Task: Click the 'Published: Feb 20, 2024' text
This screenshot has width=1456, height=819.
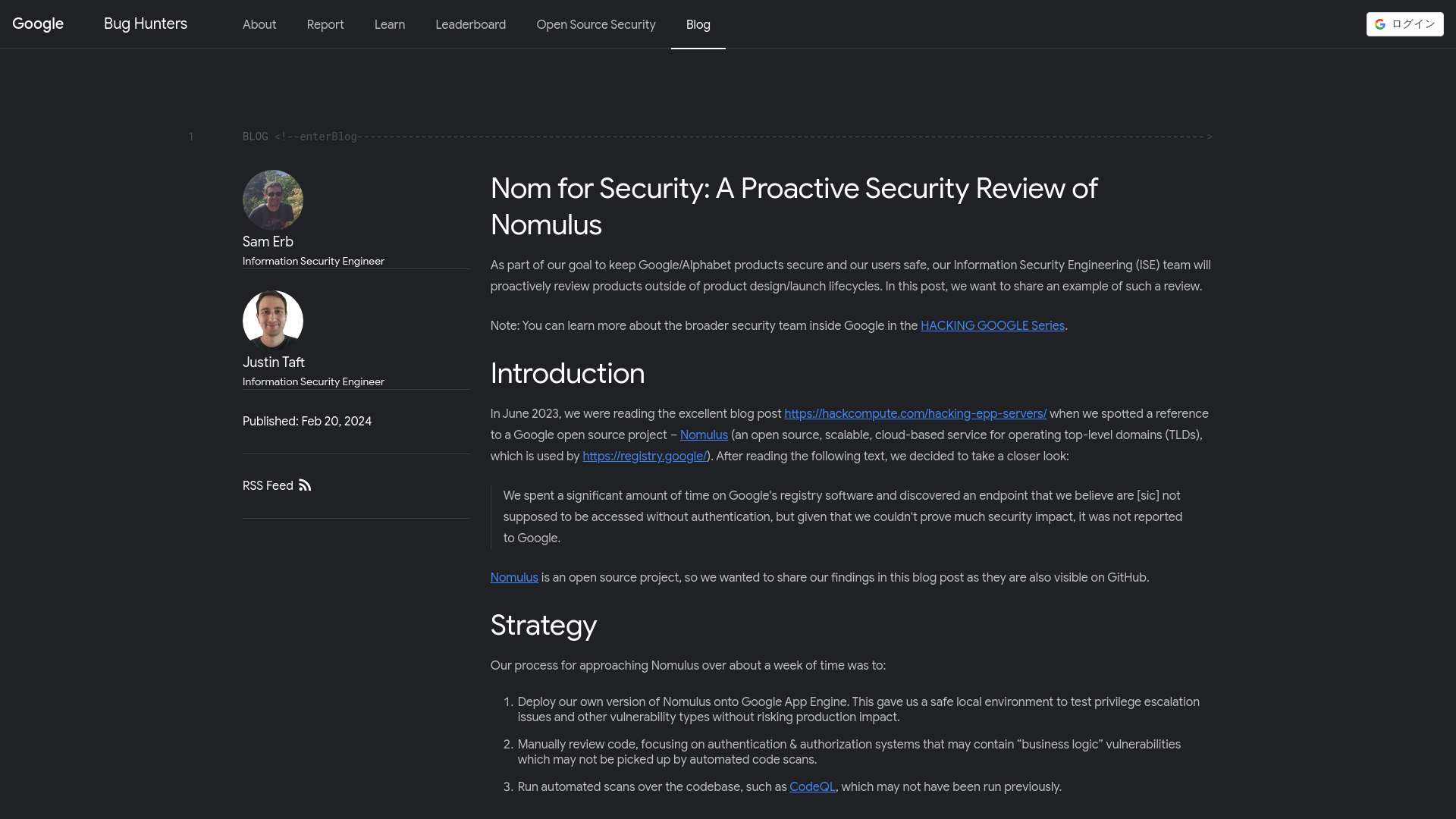Action: (307, 421)
